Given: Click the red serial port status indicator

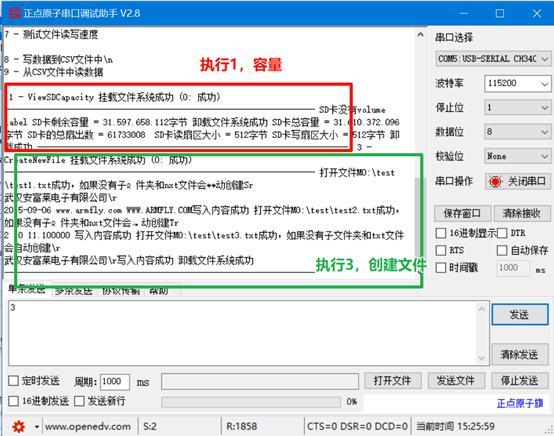Looking at the screenshot, I should click(x=495, y=182).
